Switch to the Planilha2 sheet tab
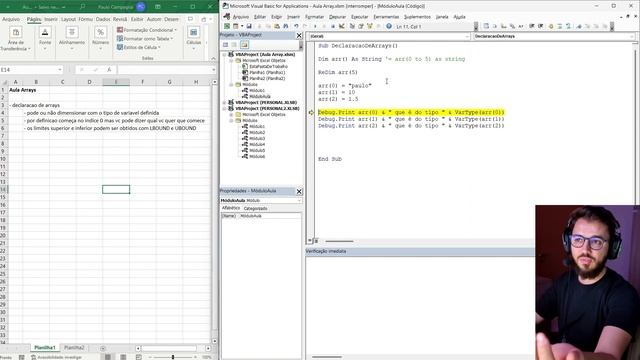Screen dimensions: 640x360 pos(74,348)
